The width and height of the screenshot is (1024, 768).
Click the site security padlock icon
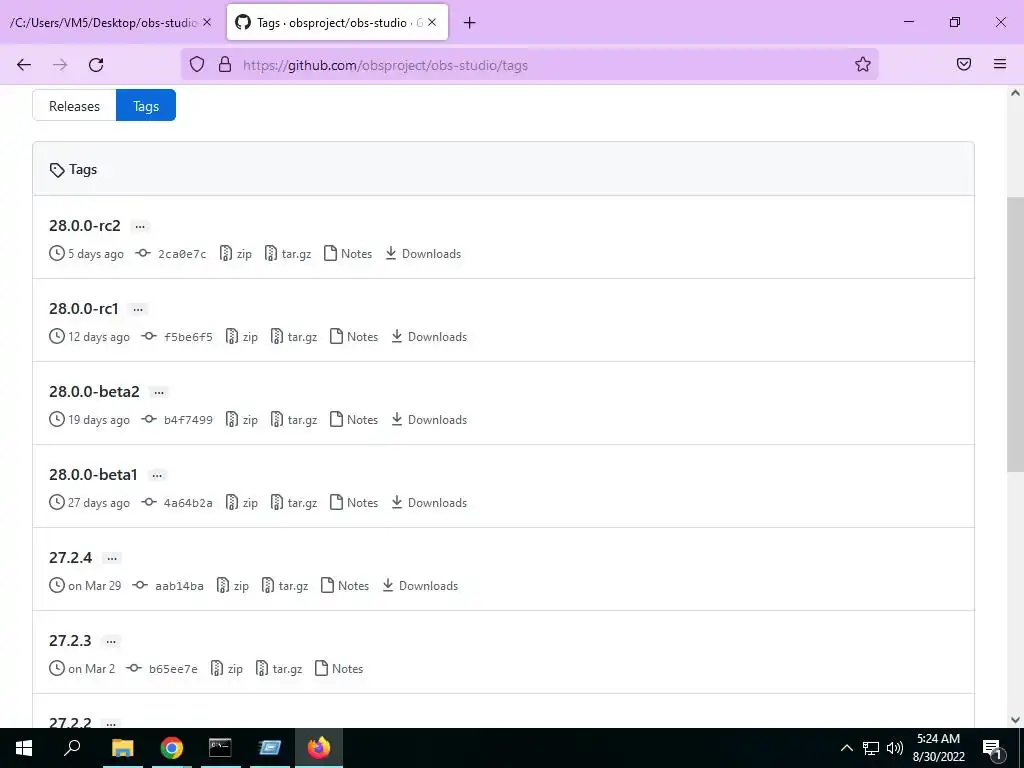pos(225,64)
